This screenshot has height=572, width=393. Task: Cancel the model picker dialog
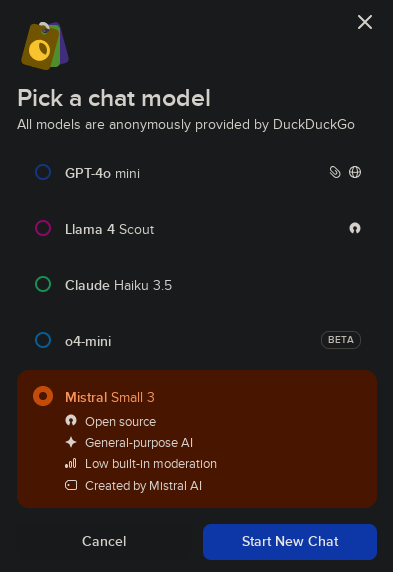(104, 542)
